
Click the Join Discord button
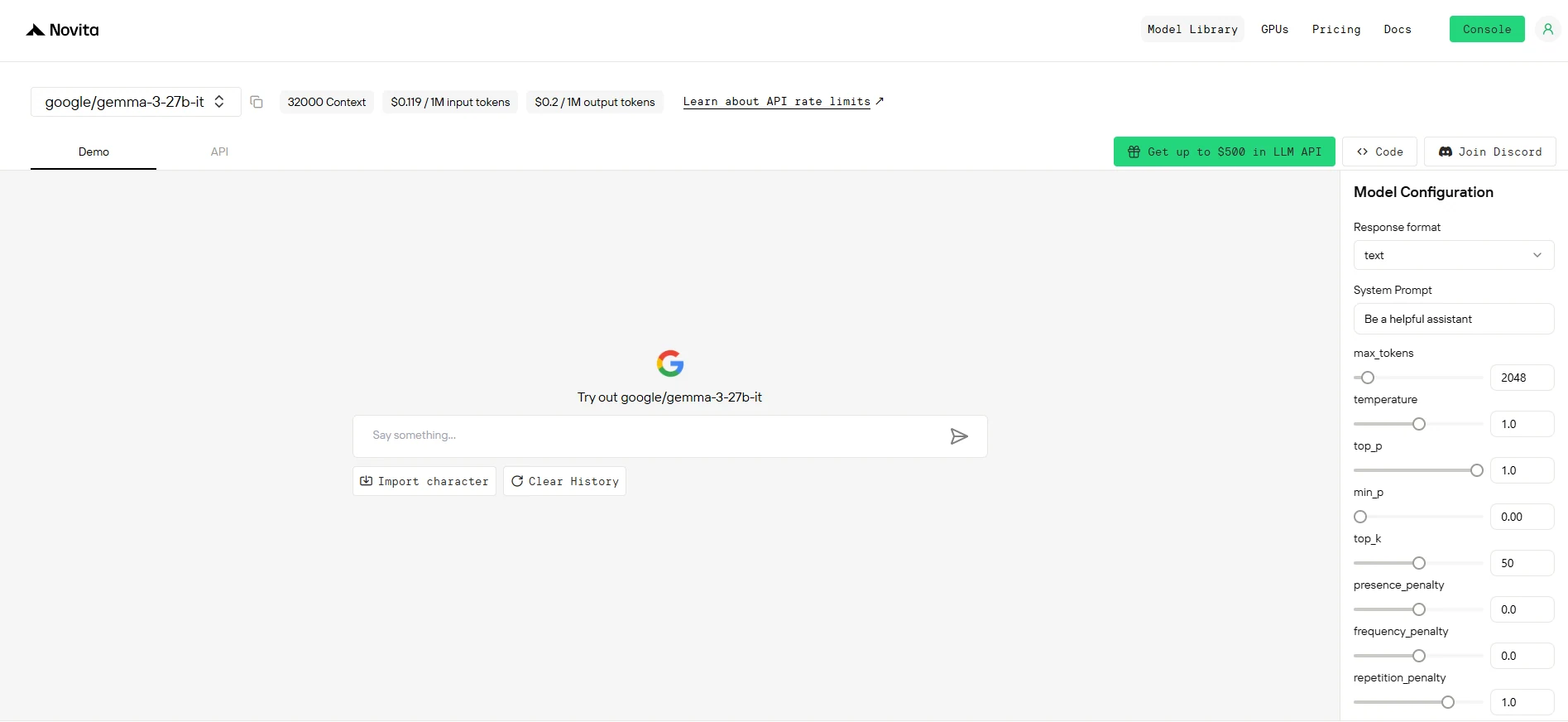[x=1490, y=152]
